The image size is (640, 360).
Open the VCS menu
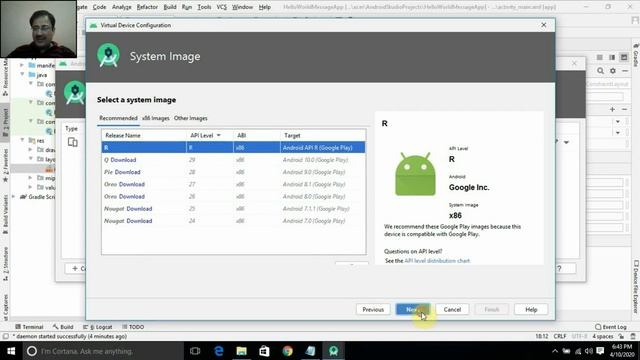pos(222,7)
